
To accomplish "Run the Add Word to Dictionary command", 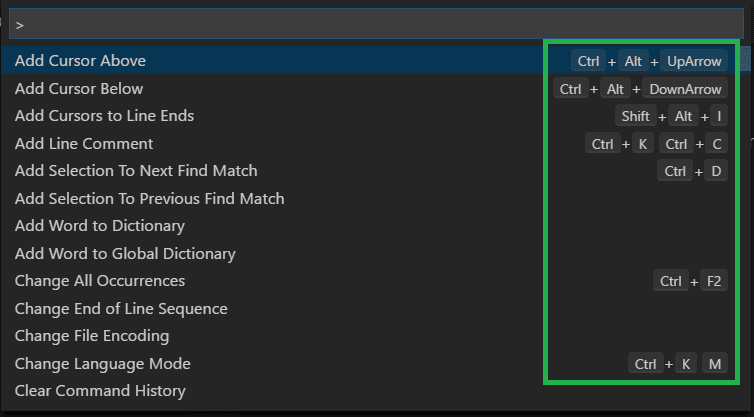I will click(100, 226).
